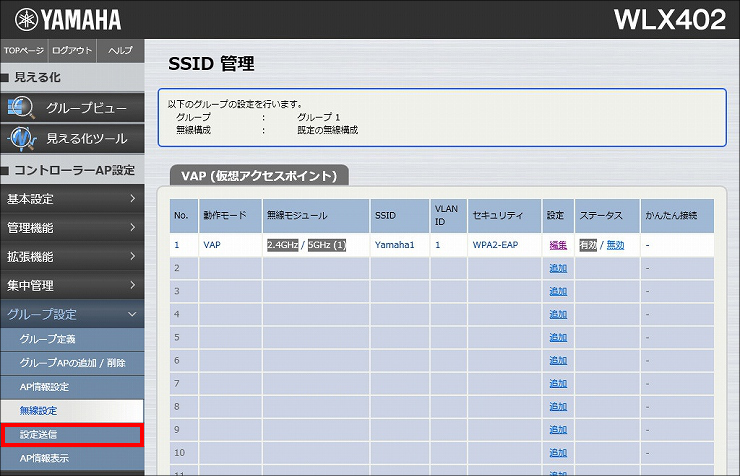Click the No. column header
The image size is (740, 476).
click(x=184, y=216)
